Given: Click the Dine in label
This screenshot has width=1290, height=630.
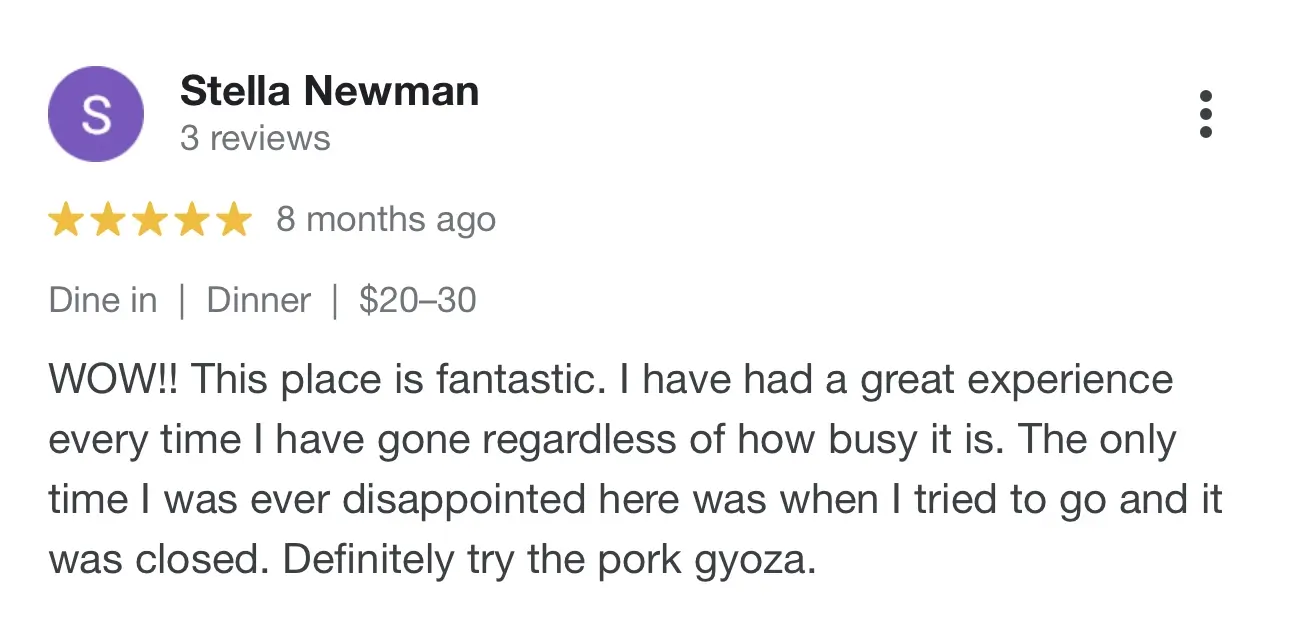Looking at the screenshot, I should (x=103, y=300).
